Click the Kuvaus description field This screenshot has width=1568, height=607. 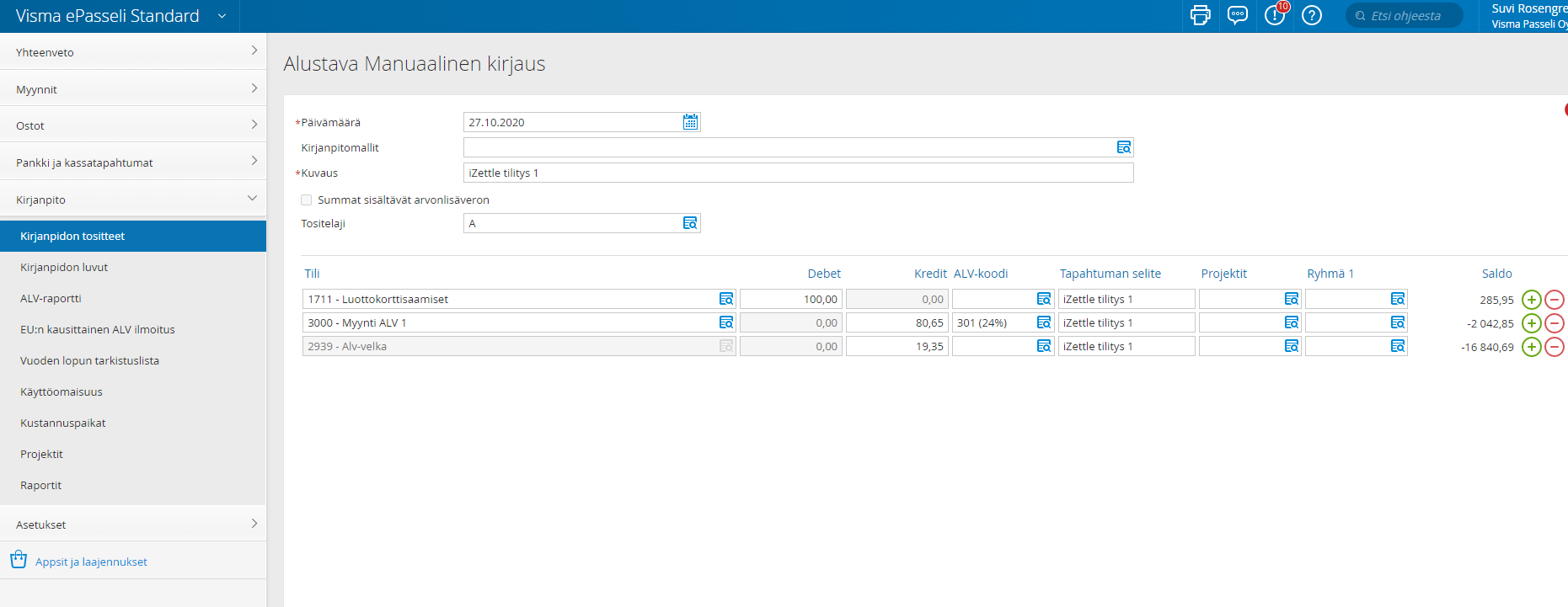pyautogui.click(x=797, y=173)
